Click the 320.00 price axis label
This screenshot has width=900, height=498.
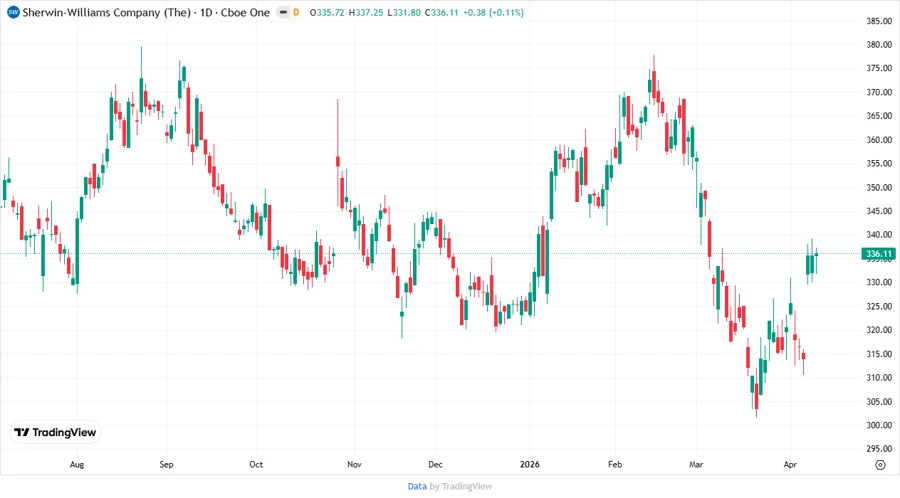[879, 329]
